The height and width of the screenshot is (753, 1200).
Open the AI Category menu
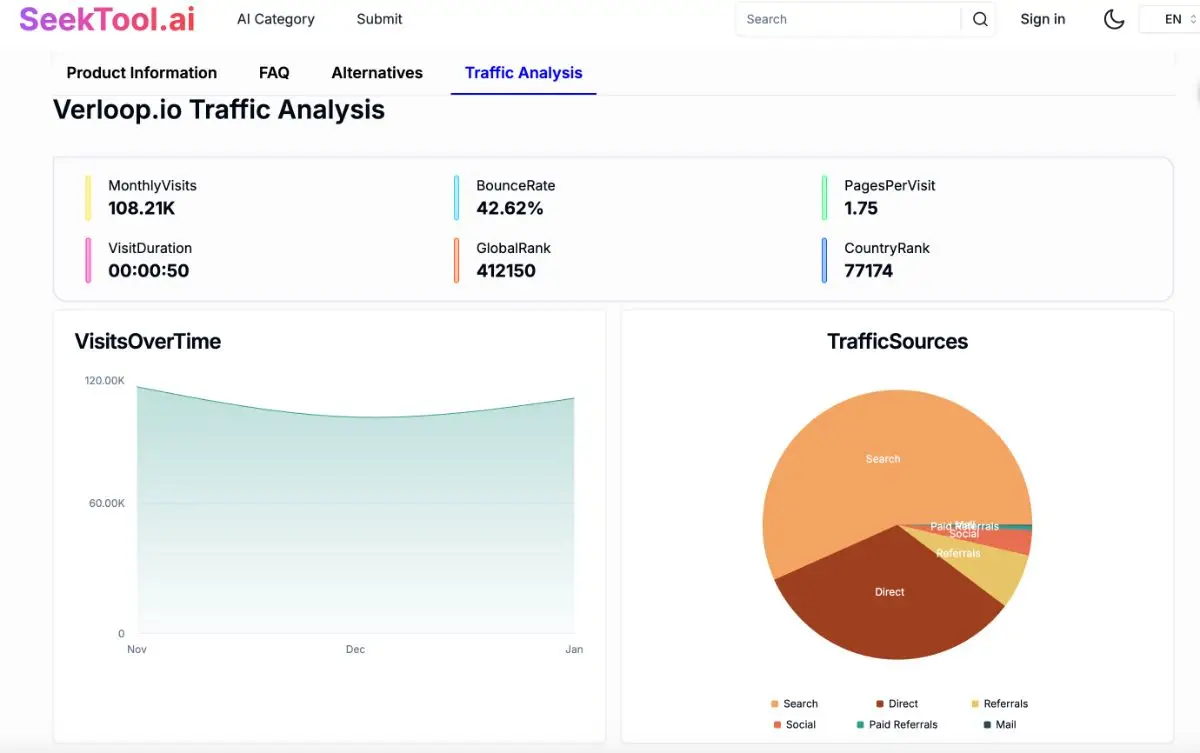tap(275, 19)
